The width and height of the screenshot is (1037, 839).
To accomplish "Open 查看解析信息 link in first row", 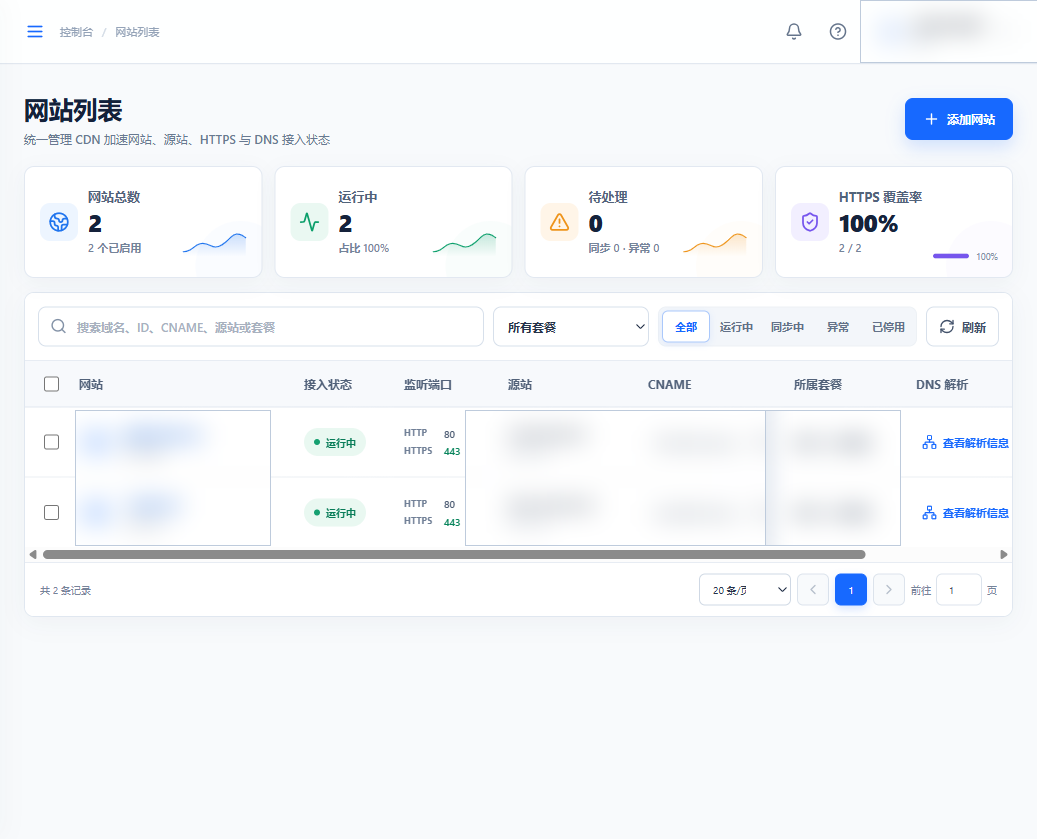I will (x=975, y=443).
